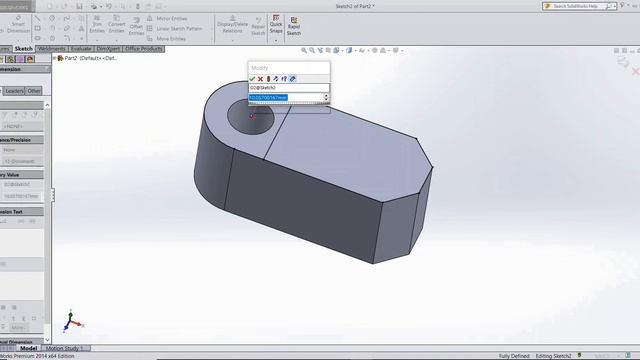Click the Offset Entities tool

coord(136,27)
